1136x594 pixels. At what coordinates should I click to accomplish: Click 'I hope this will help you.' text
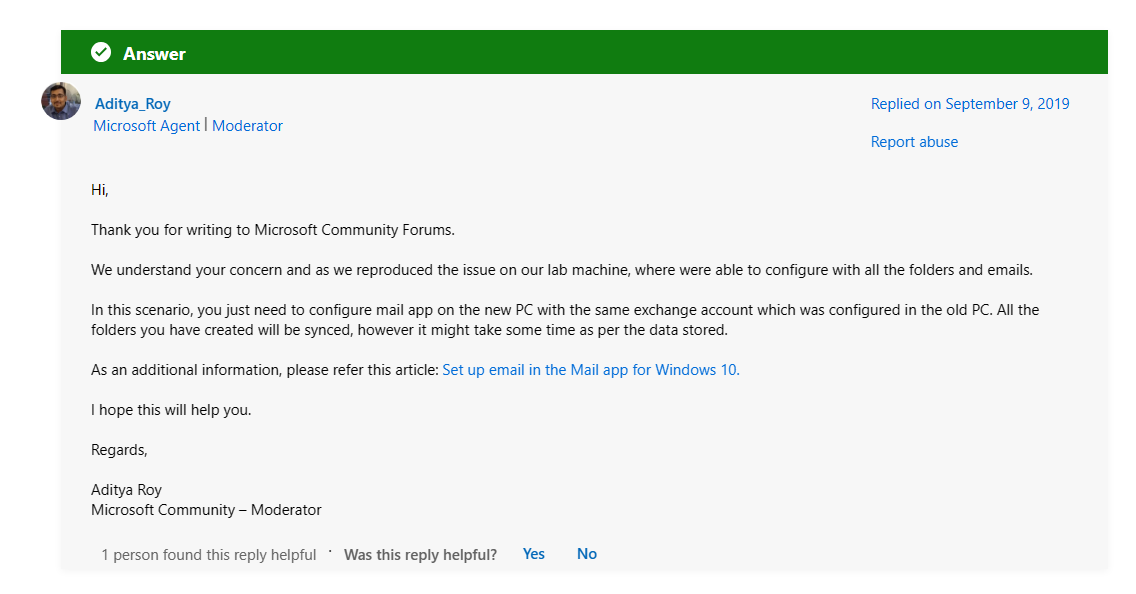[171, 409]
